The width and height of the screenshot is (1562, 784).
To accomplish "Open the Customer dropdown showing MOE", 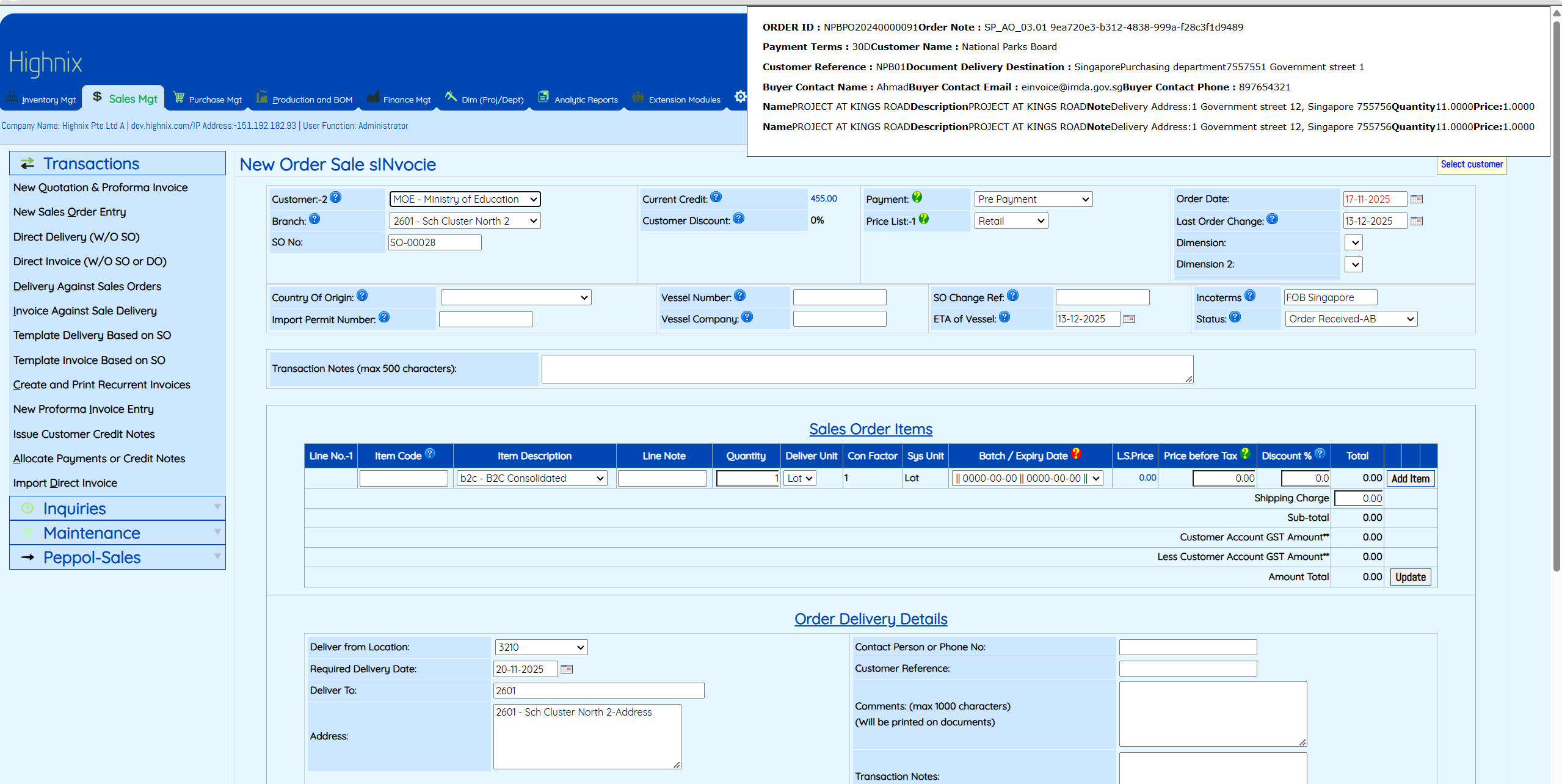I will pos(465,199).
